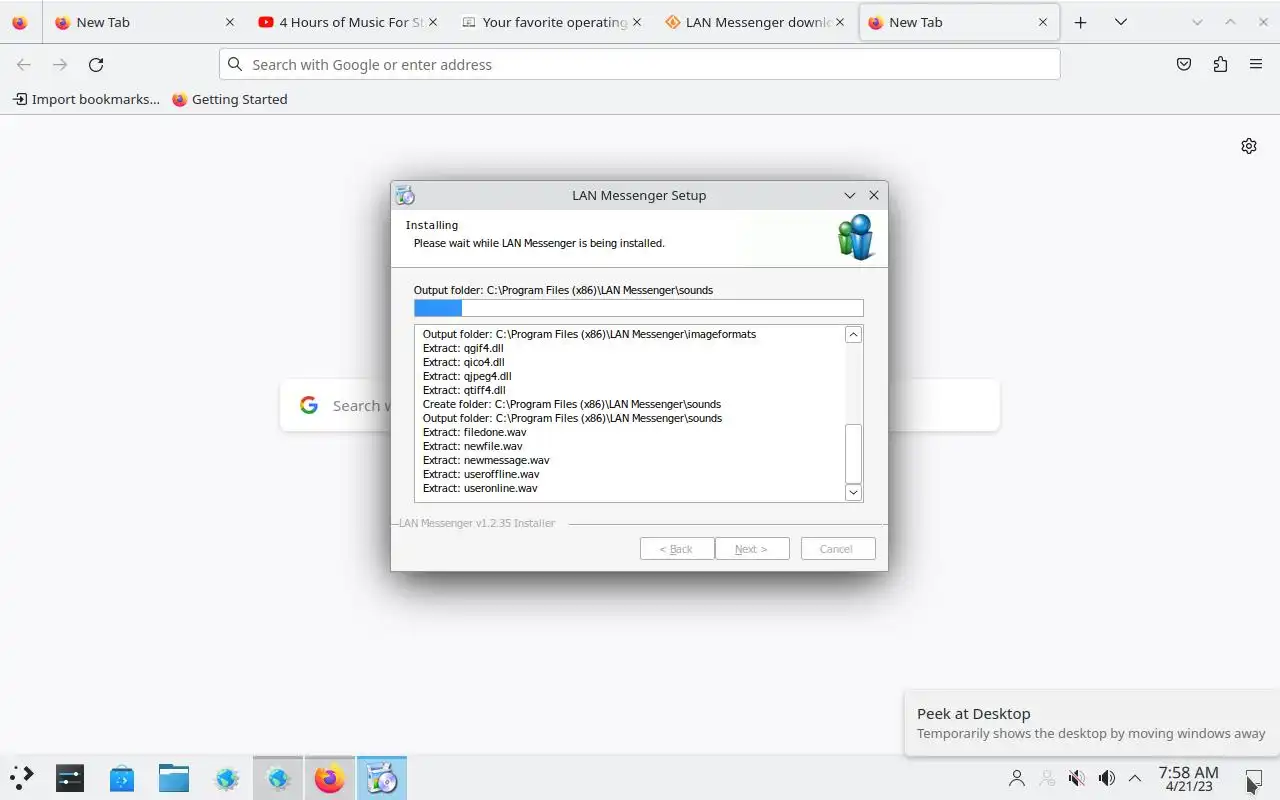Screen dimensions: 1280x800
Task: Open Save to Pocket icon
Action: click(x=1184, y=64)
